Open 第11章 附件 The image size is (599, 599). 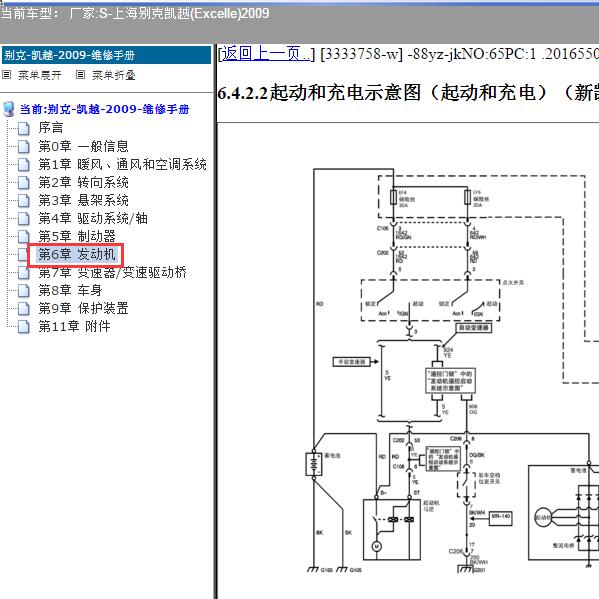[x=74, y=326]
